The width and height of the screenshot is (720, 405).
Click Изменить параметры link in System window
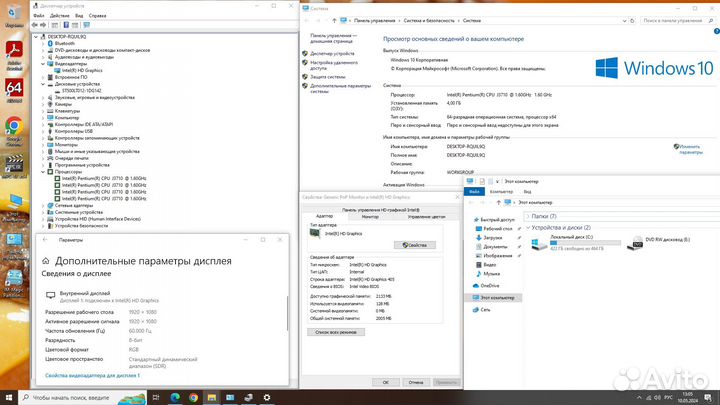click(691, 149)
